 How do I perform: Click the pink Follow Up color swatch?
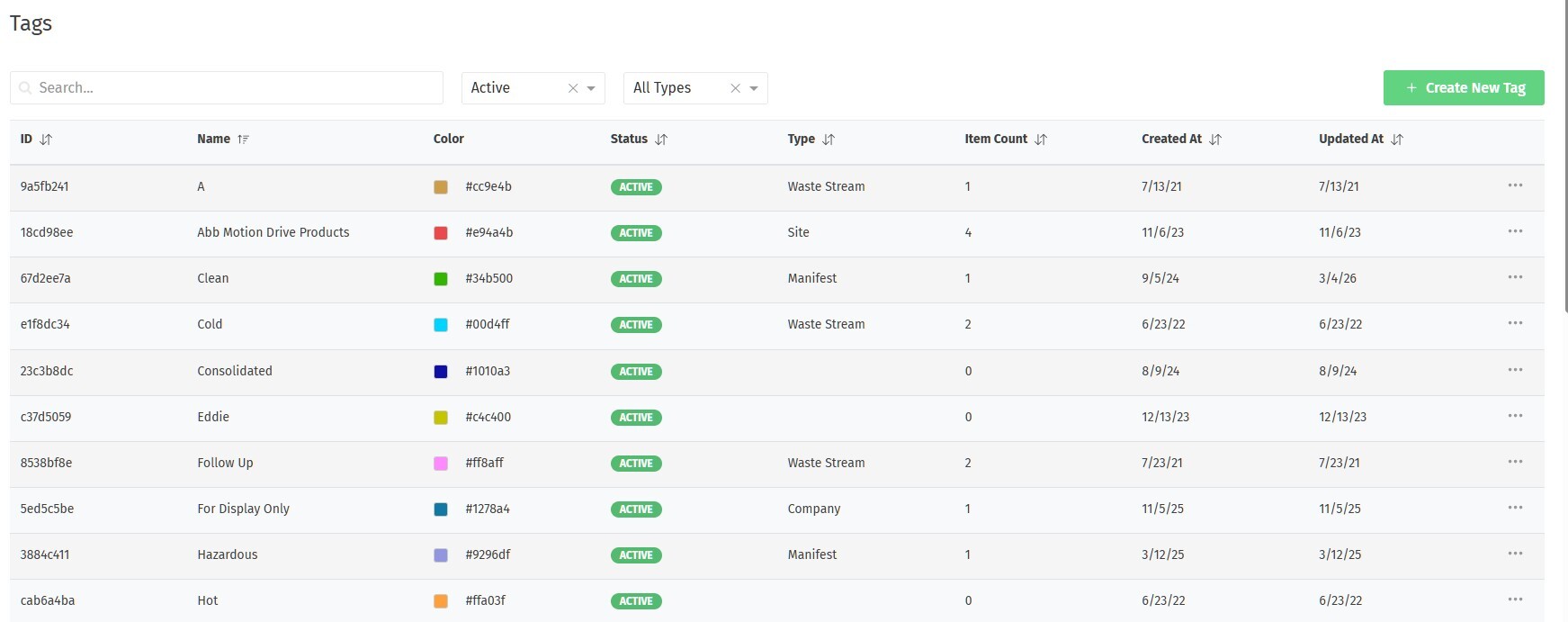coord(441,464)
